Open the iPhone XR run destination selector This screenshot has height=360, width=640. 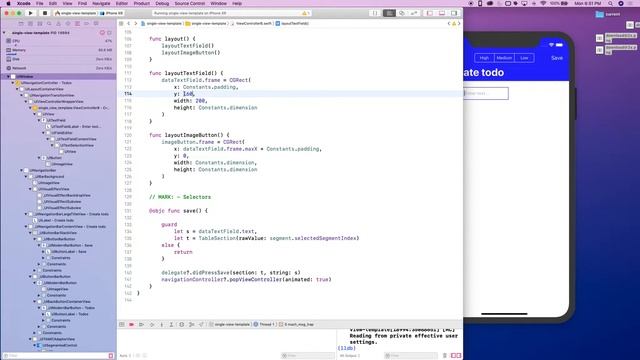click(x=112, y=13)
